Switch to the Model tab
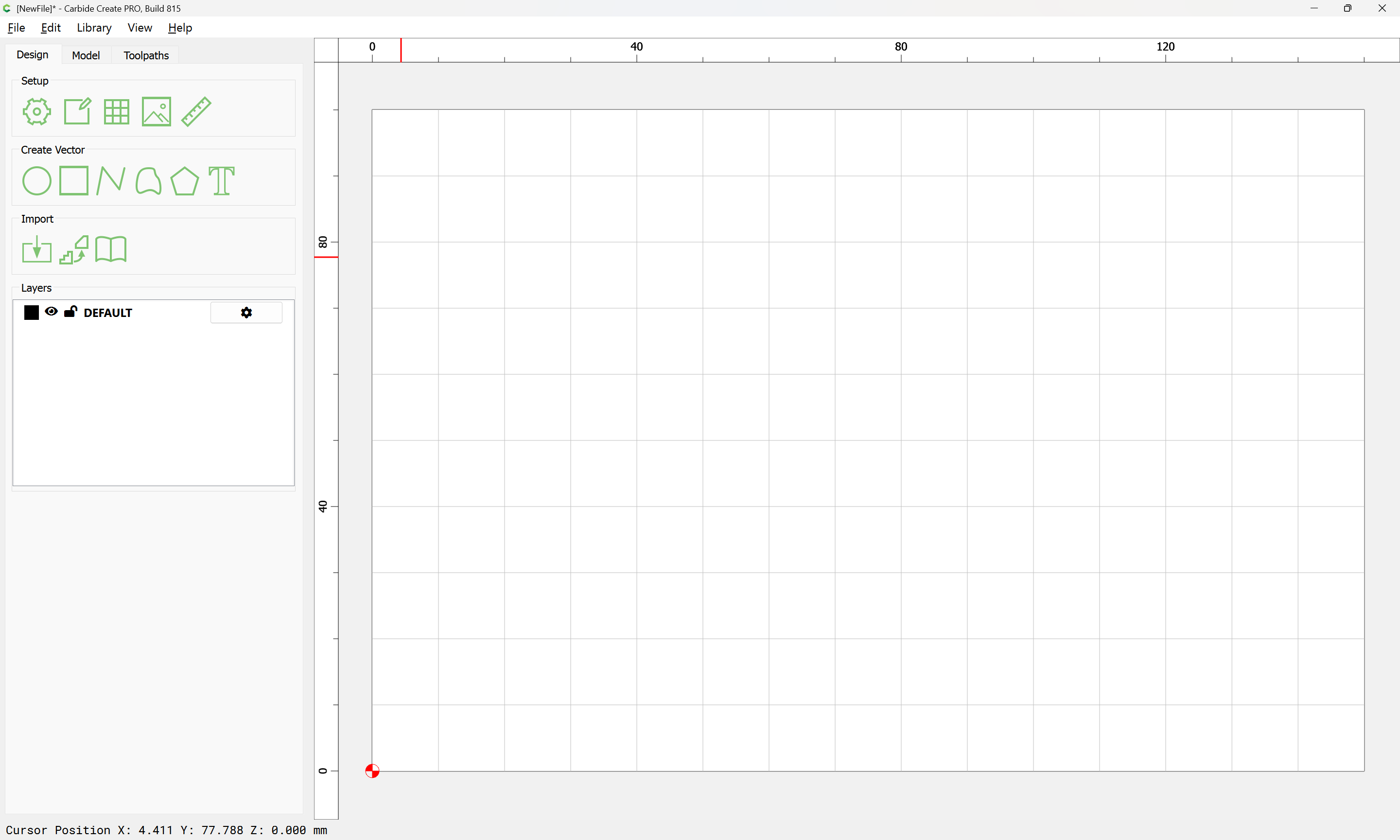The image size is (1400, 840). [86, 55]
